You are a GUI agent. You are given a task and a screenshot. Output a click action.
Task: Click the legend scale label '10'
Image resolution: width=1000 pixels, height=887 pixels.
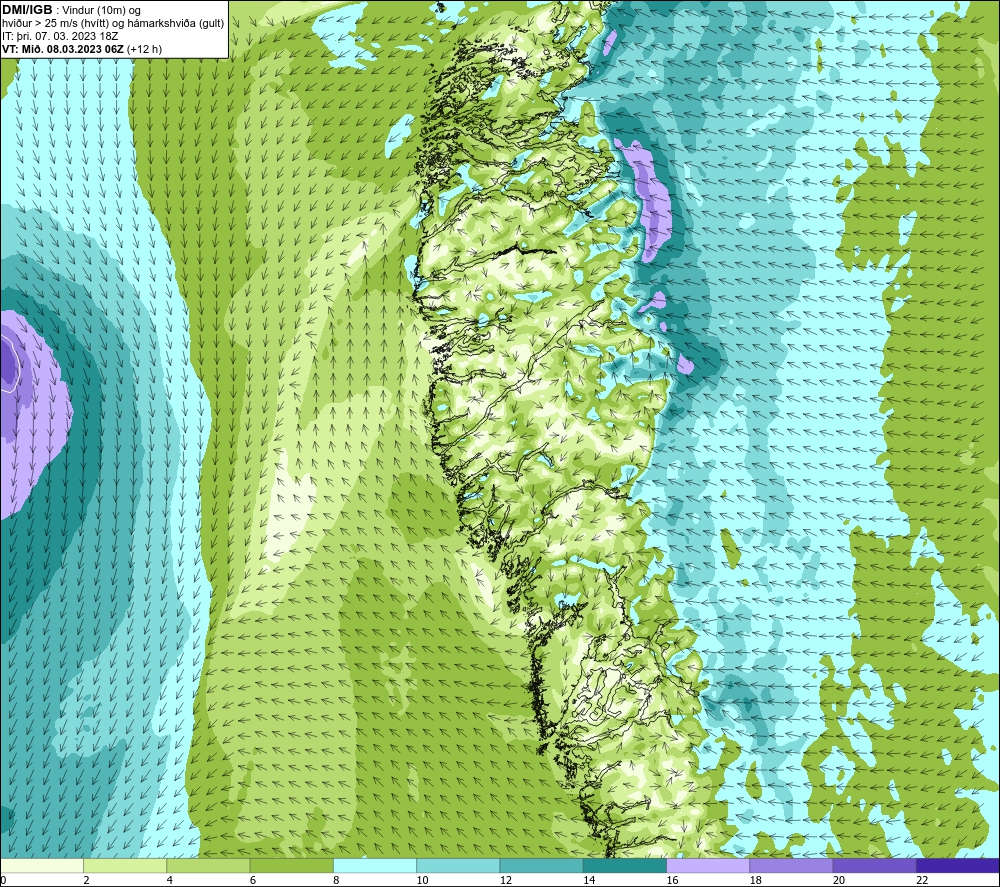422,880
